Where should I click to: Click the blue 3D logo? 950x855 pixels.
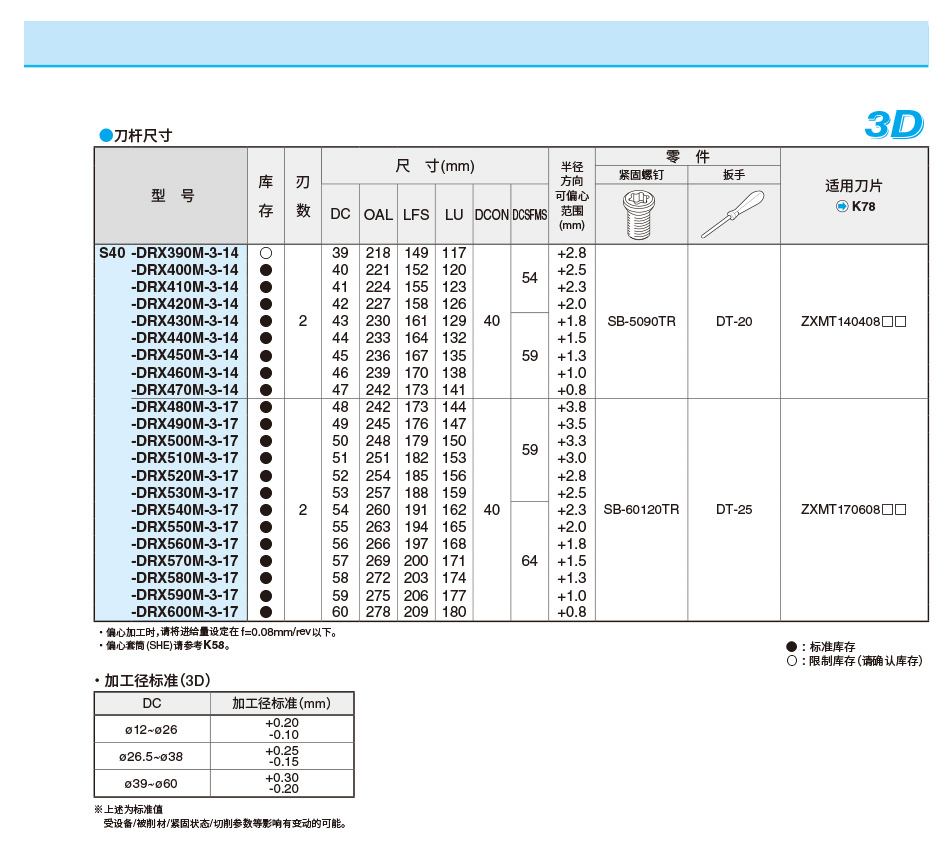click(x=894, y=124)
